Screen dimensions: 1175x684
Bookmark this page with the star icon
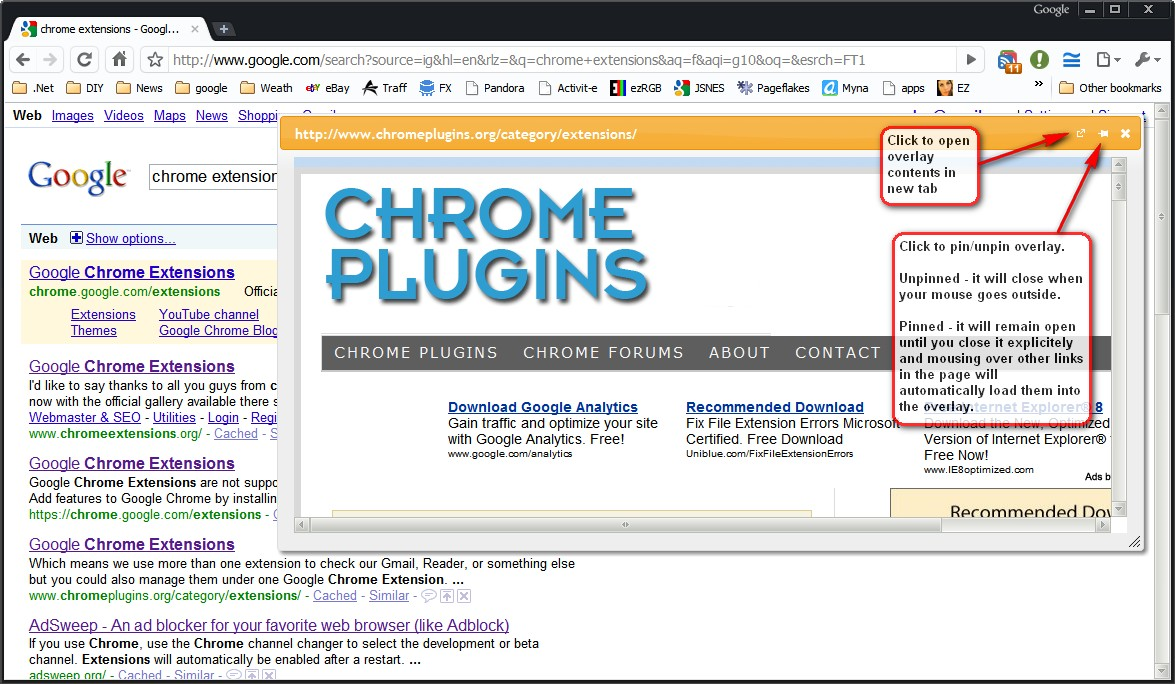pos(155,60)
